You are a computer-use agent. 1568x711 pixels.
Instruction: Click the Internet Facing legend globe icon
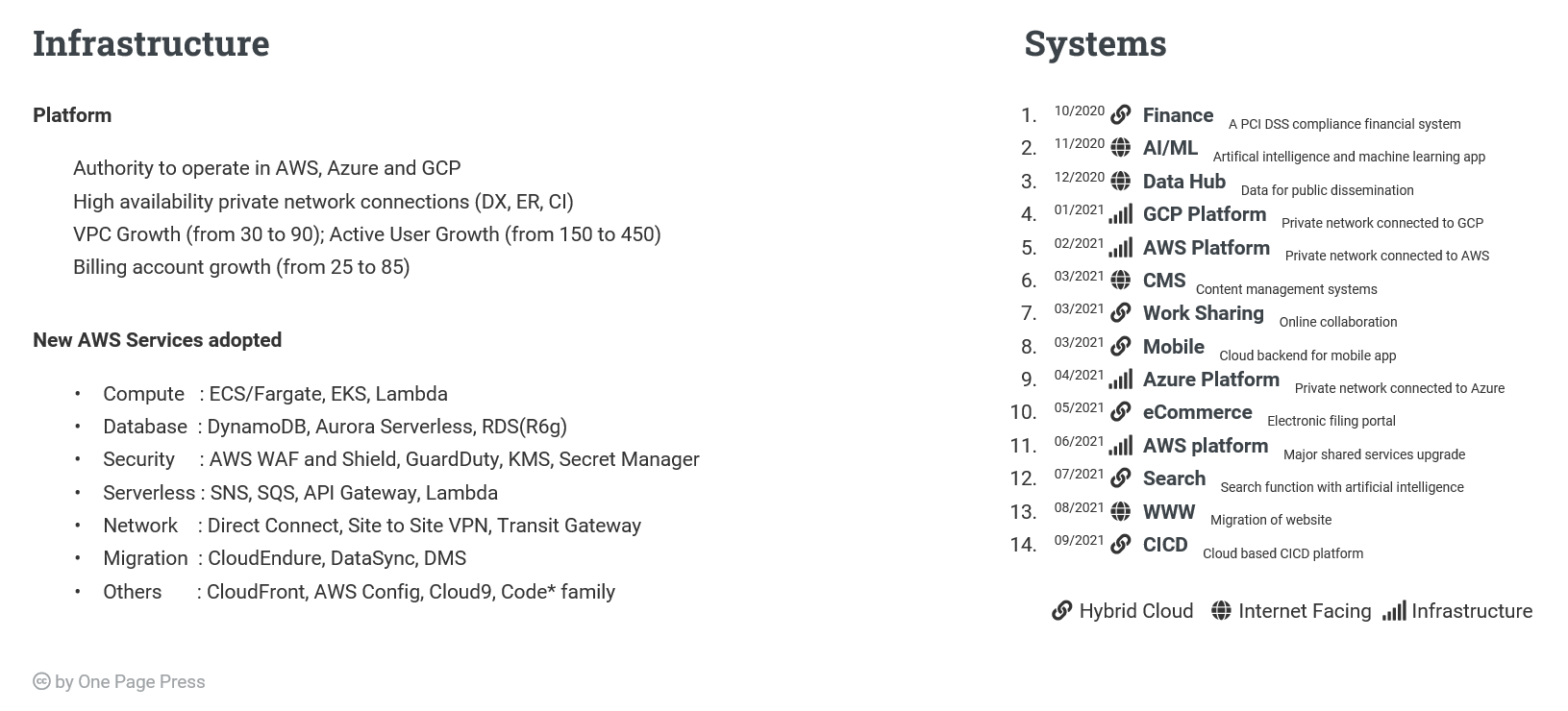[x=1221, y=611]
